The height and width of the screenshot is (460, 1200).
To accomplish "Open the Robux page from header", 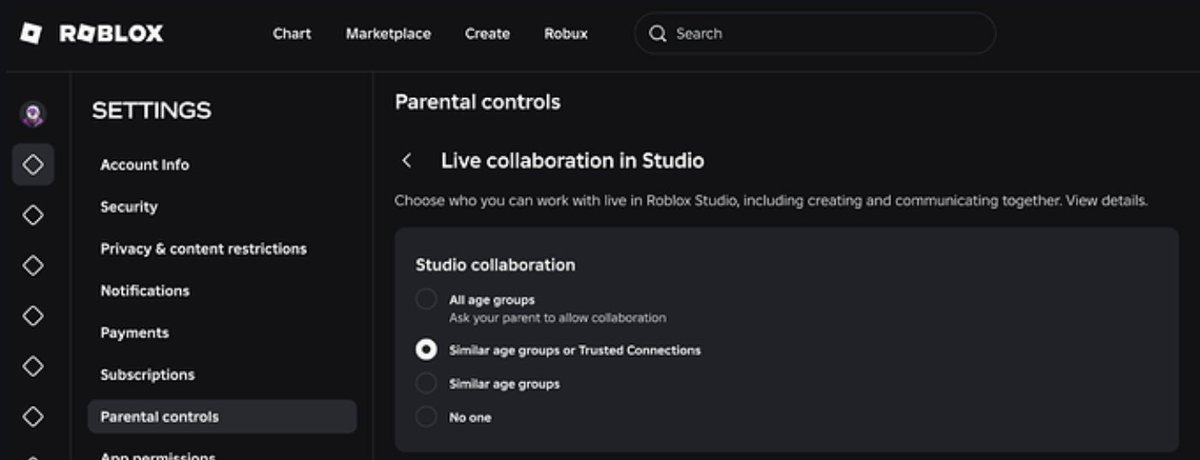I will tap(566, 34).
